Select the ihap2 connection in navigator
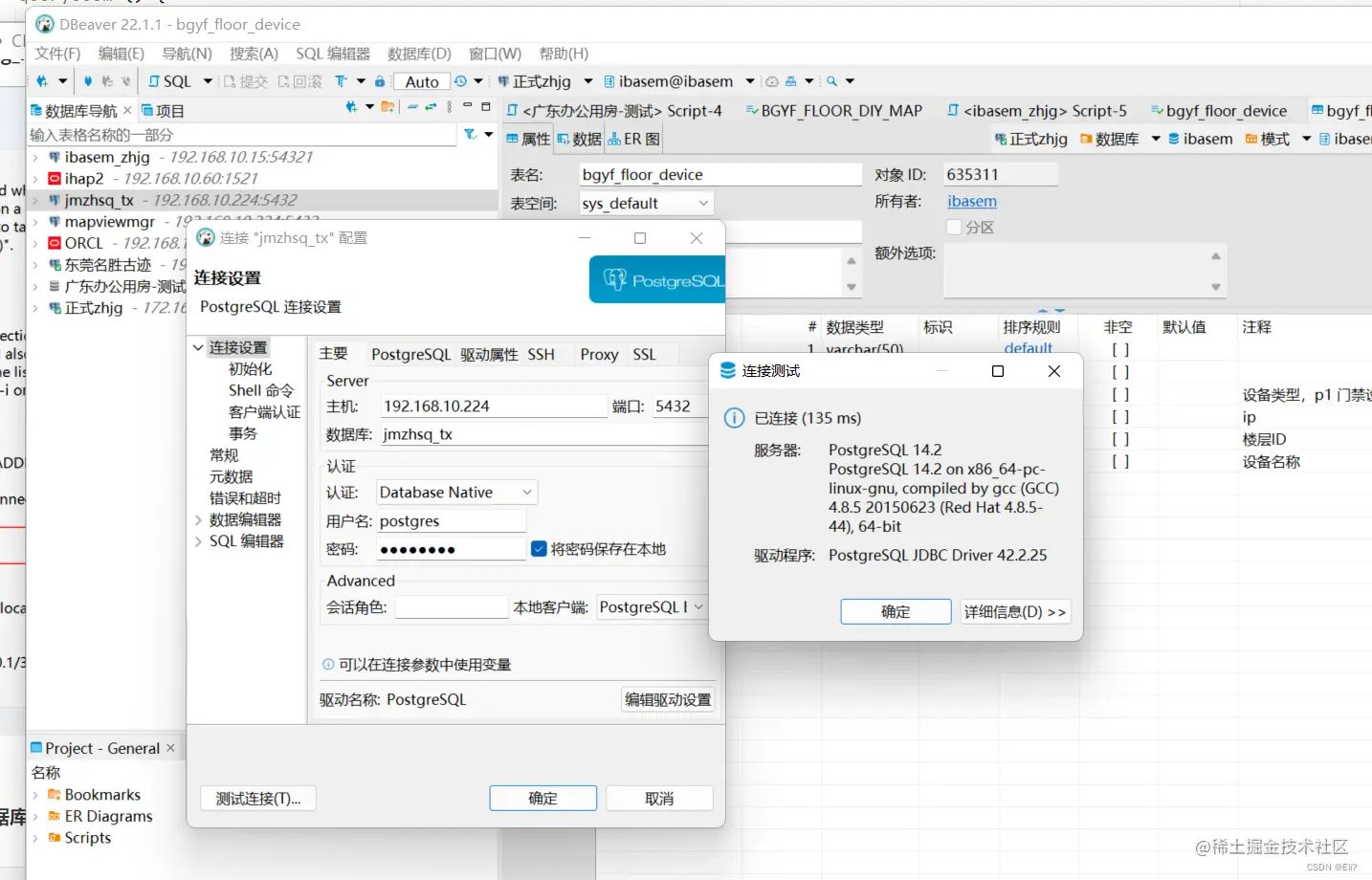The image size is (1372, 880). pos(84,178)
